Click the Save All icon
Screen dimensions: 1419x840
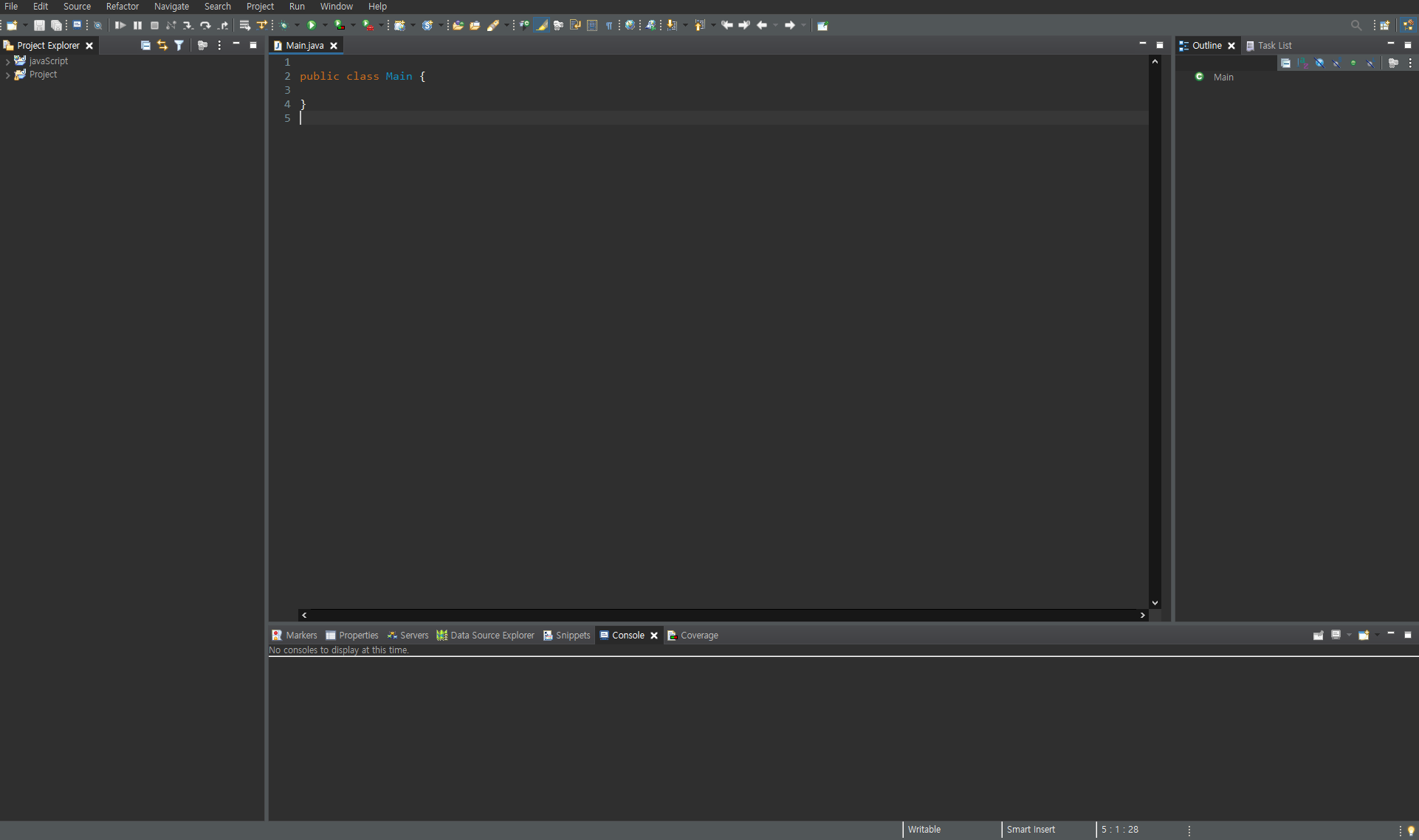56,25
